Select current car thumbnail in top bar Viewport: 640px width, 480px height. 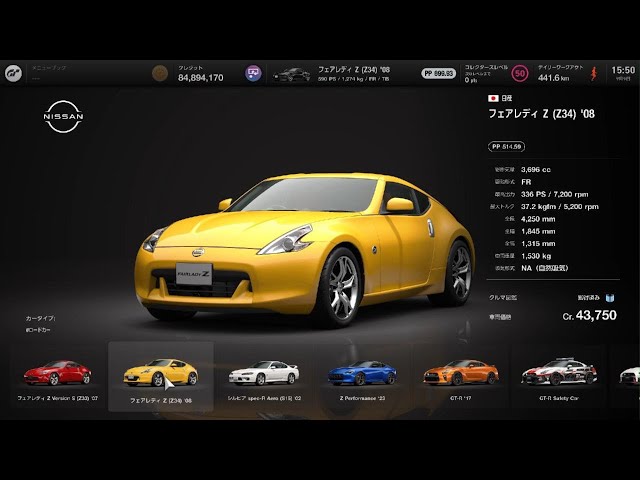(291, 75)
